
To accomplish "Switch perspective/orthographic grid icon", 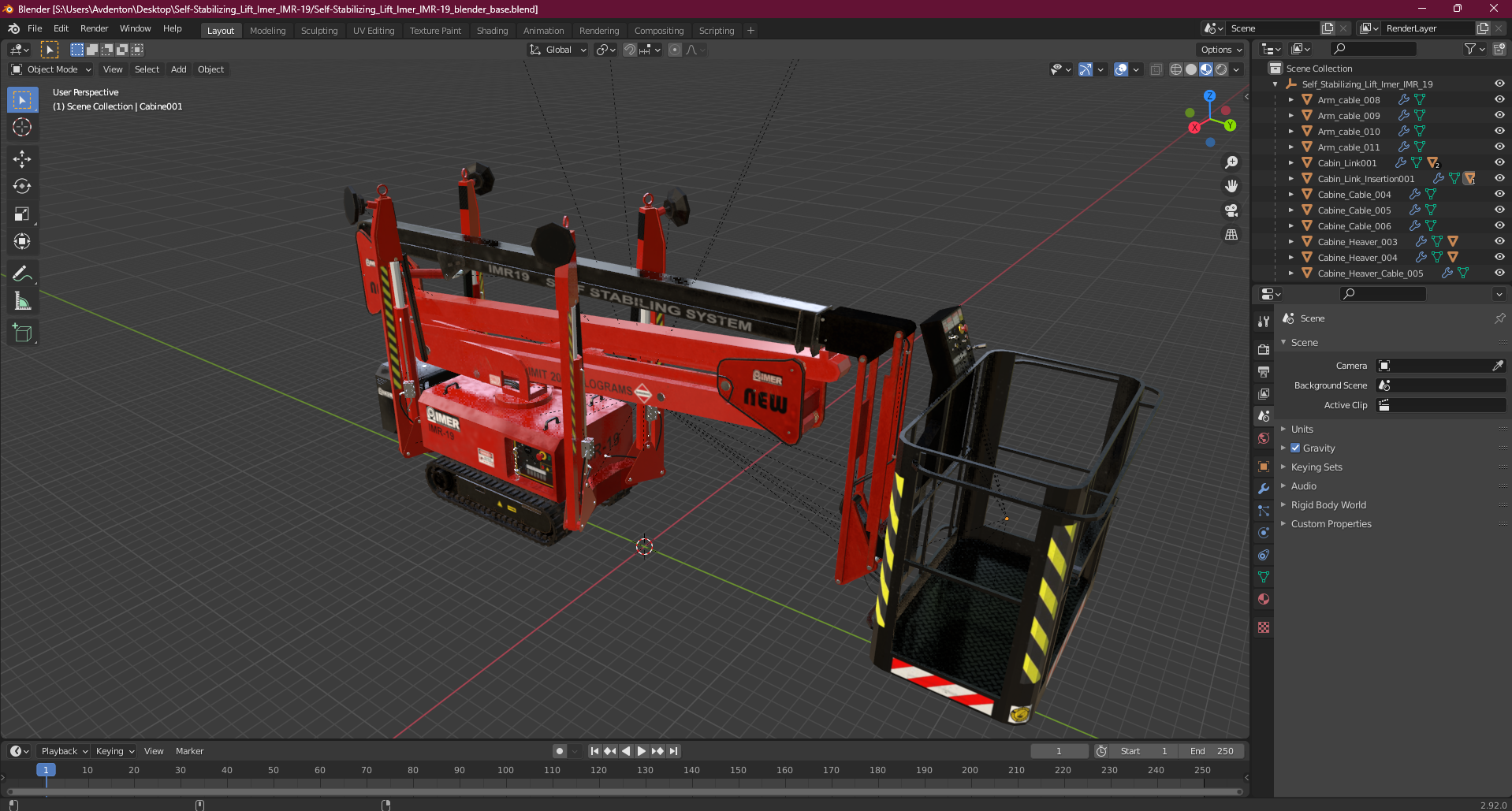I will point(1231,235).
